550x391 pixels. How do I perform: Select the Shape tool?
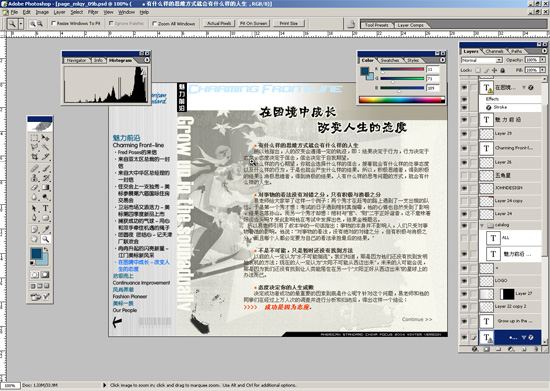pyautogui.click(x=46, y=218)
